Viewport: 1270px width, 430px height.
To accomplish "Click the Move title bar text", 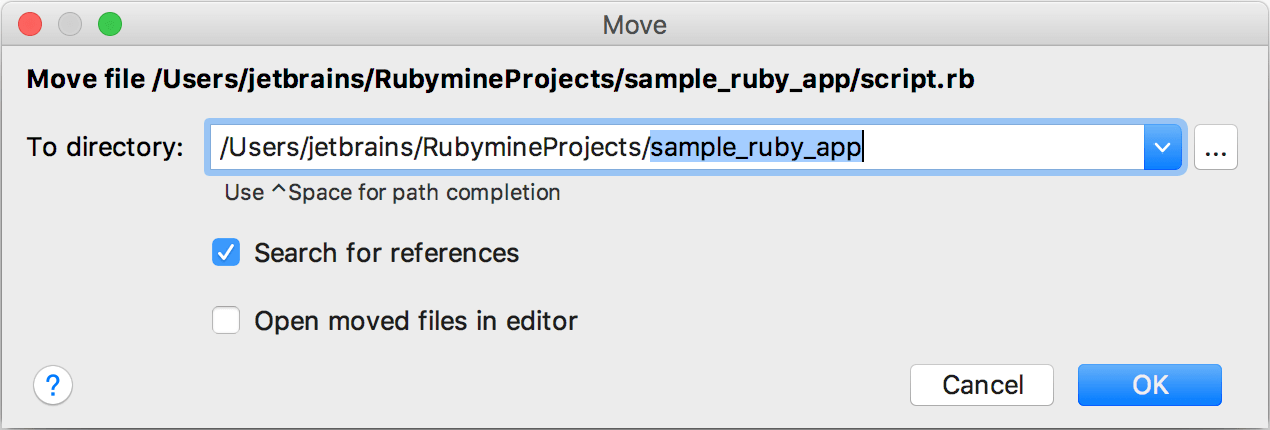I will [x=634, y=23].
